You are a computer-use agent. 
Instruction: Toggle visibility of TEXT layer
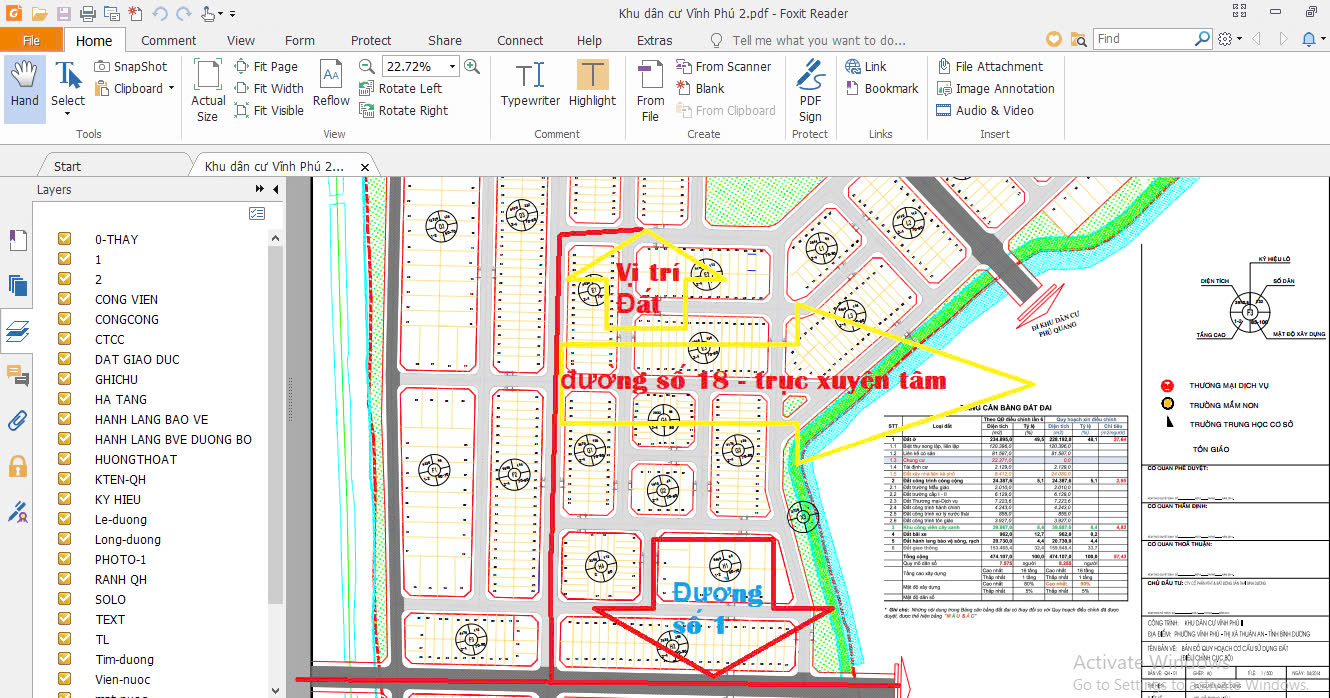(65, 619)
